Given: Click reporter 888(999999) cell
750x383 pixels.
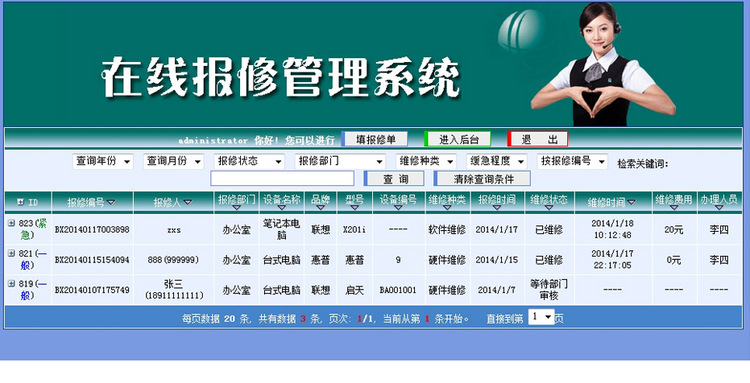Looking at the screenshot, I should click(174, 260).
